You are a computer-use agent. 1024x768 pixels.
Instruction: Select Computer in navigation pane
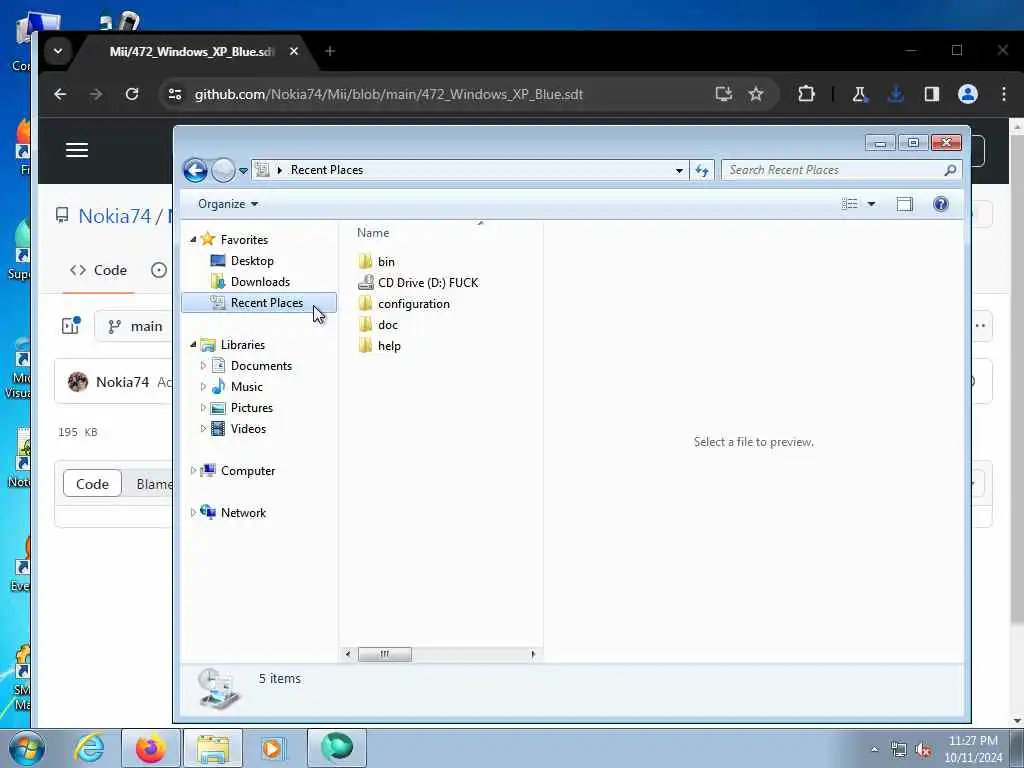tap(248, 471)
